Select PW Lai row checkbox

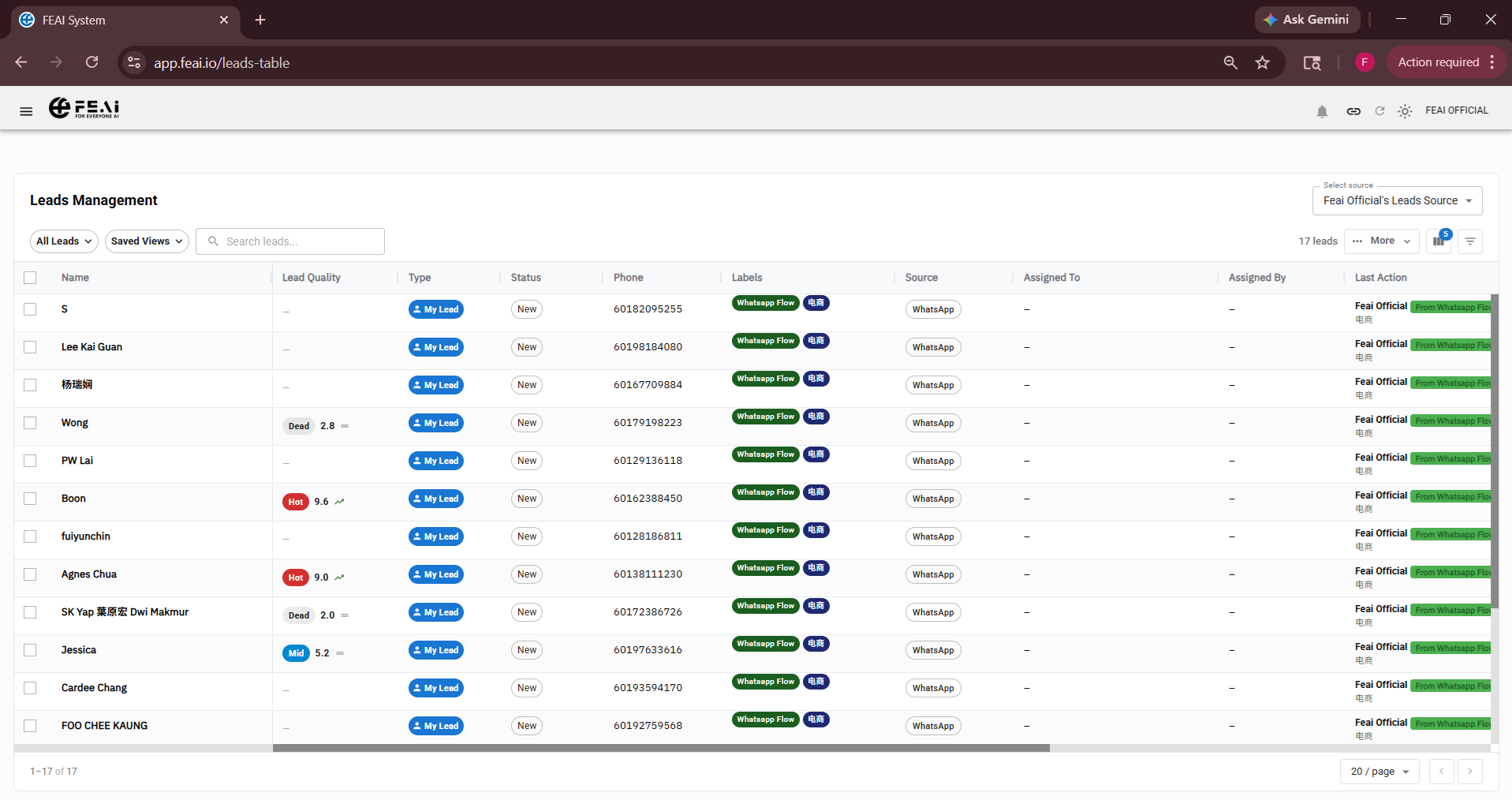(30, 461)
